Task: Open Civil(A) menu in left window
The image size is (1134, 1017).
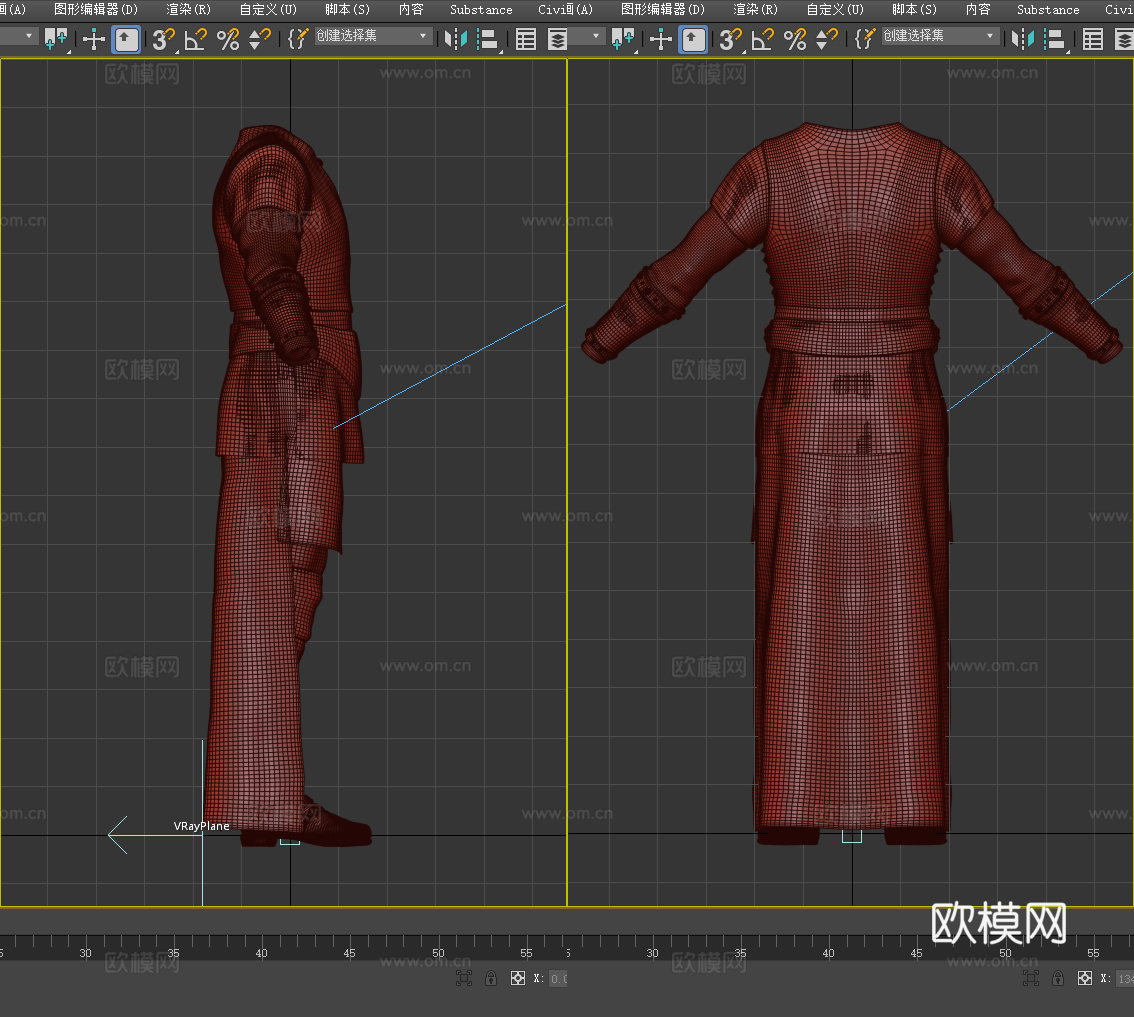Action: 565,9
